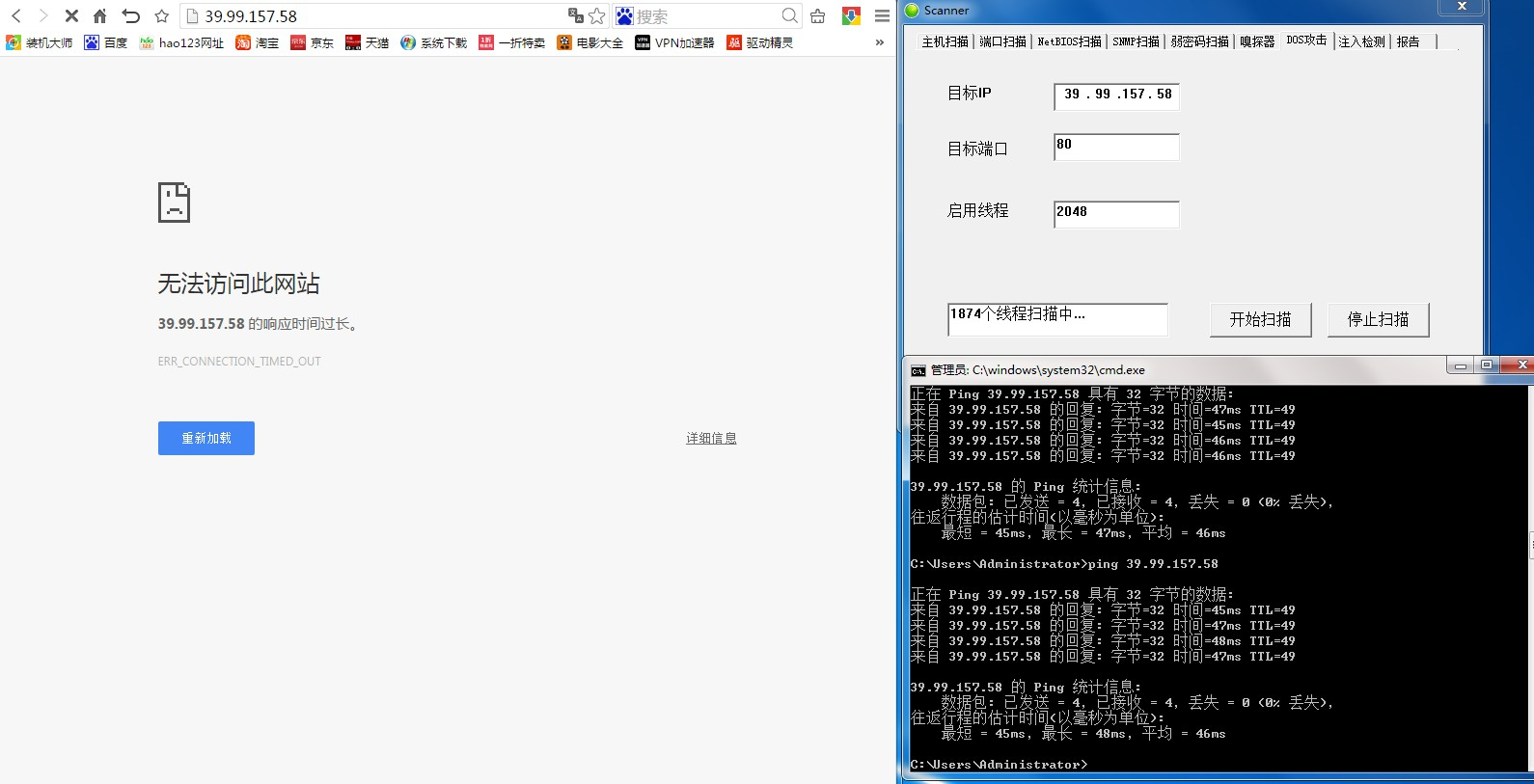Screen dimensions: 1534x784
Task: Minimize the cmd.exe window
Action: (x=1460, y=365)
